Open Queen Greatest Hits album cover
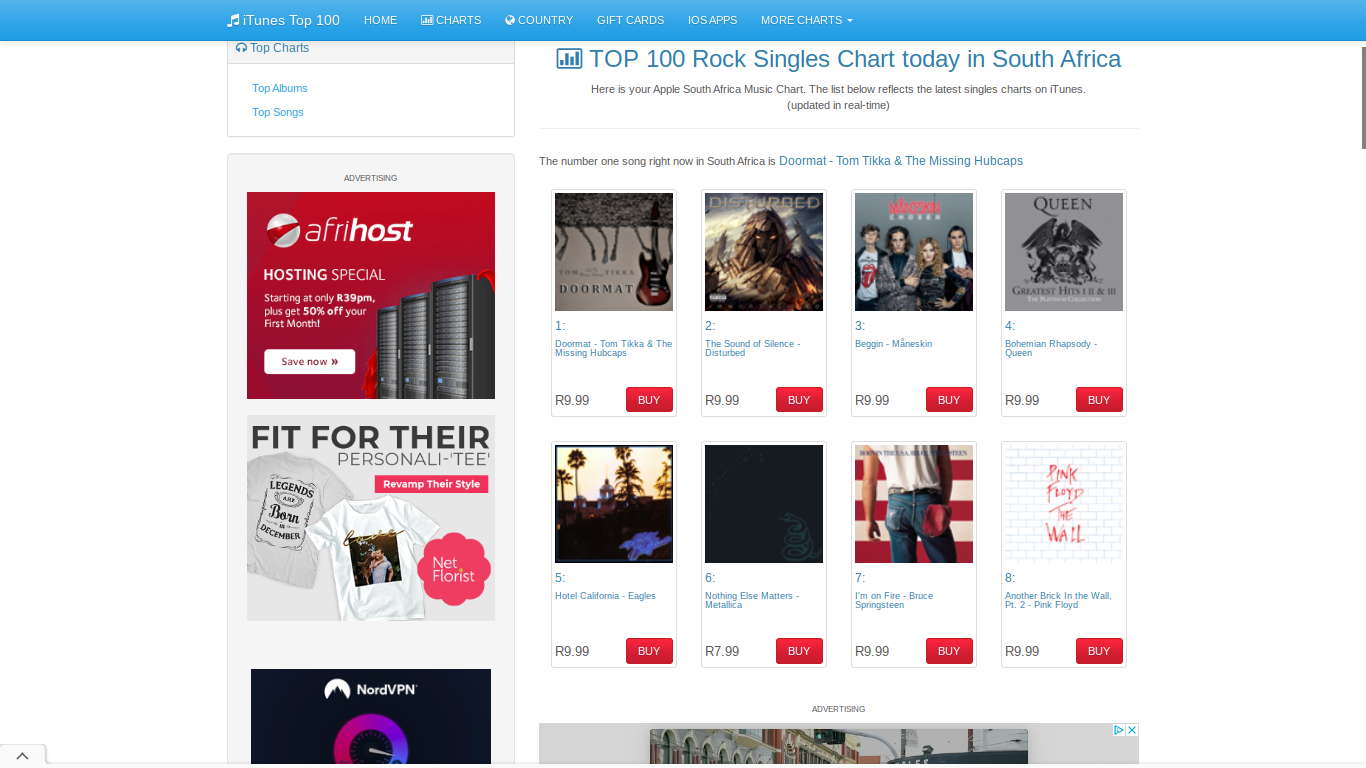 tap(1064, 252)
